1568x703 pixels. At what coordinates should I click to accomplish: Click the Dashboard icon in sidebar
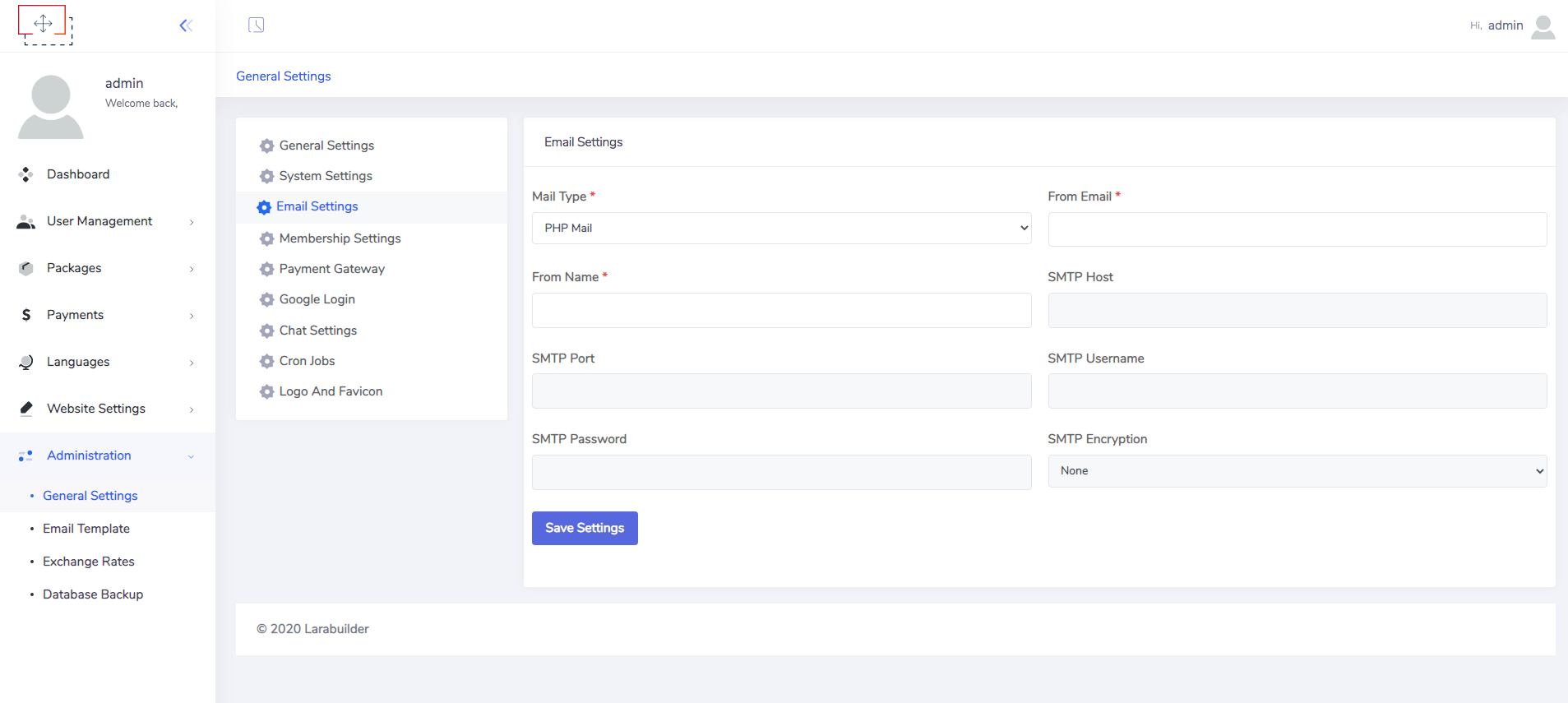26,174
